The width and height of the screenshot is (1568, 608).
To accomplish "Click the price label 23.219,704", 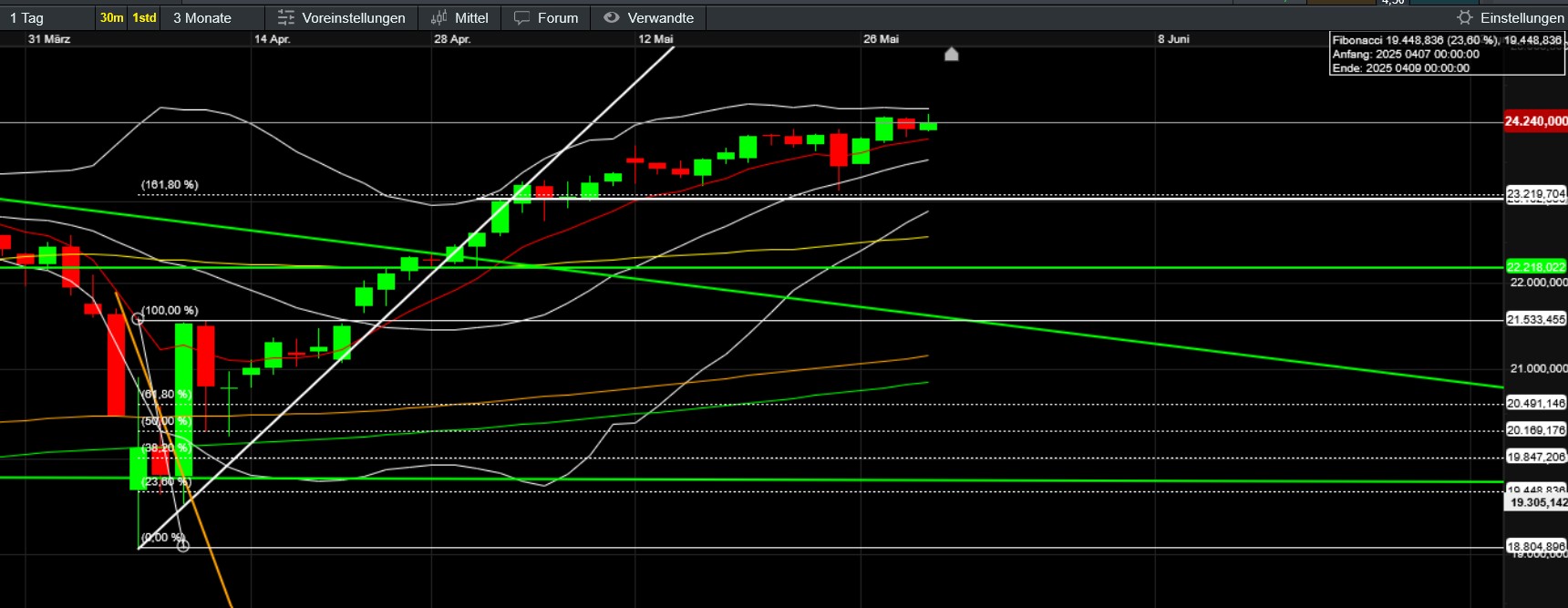I will pyautogui.click(x=1536, y=193).
